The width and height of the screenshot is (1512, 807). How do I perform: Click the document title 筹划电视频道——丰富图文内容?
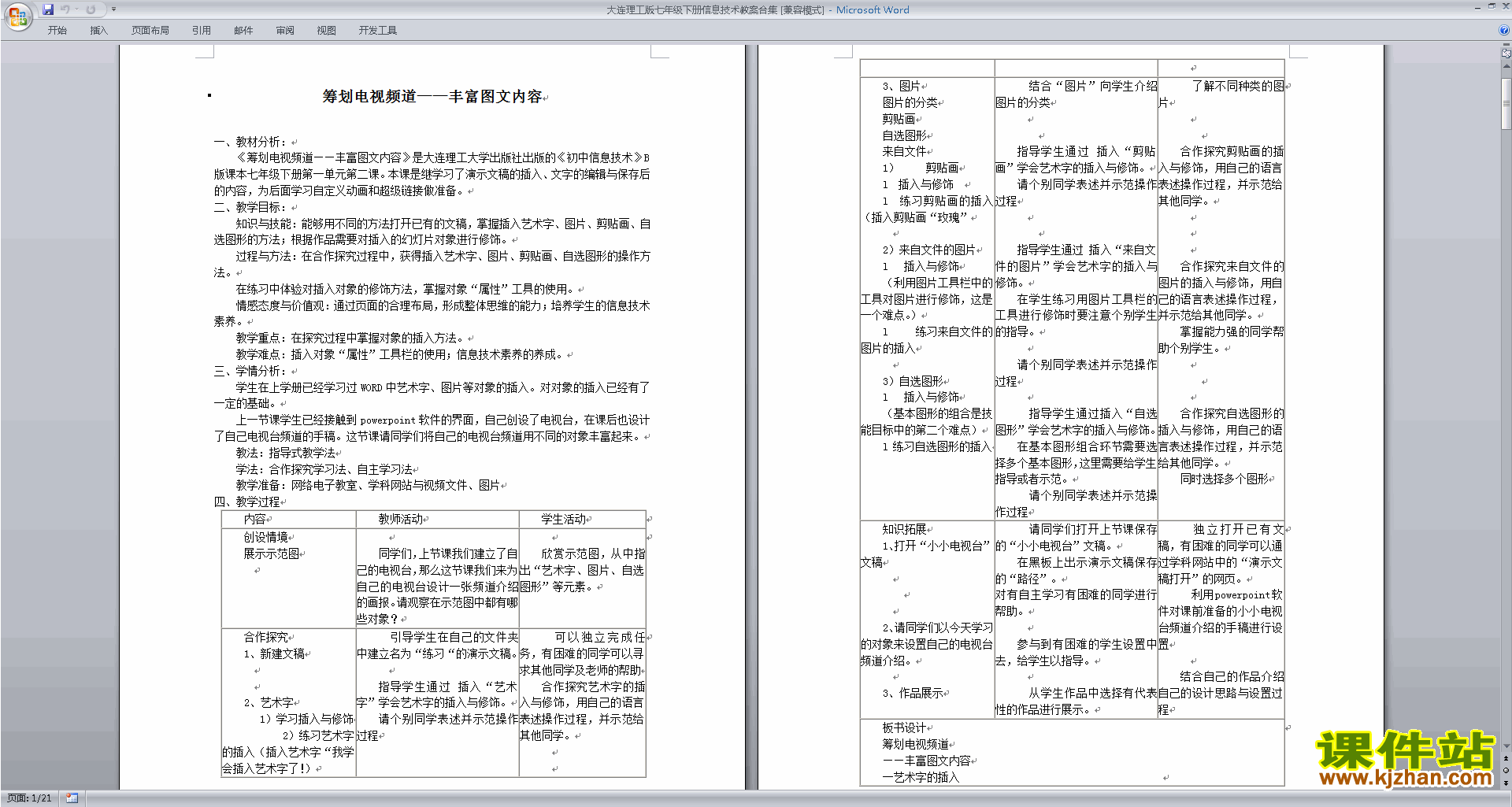pos(432,96)
